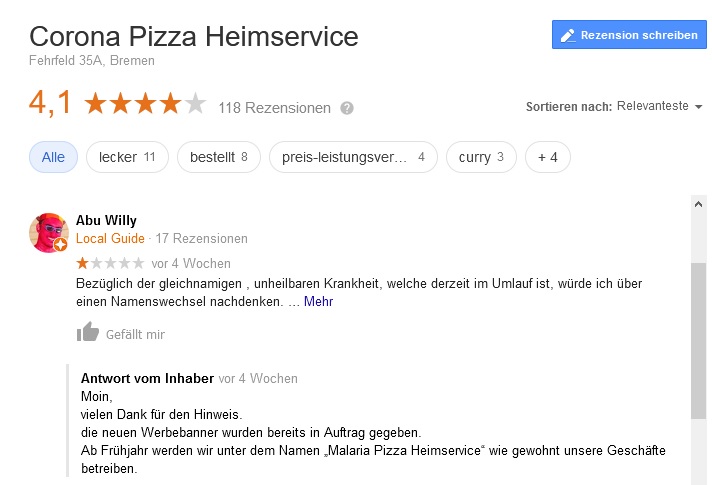The height and width of the screenshot is (485, 712).
Task: Click the '118 Rezensionen' count text
Action: [274, 108]
